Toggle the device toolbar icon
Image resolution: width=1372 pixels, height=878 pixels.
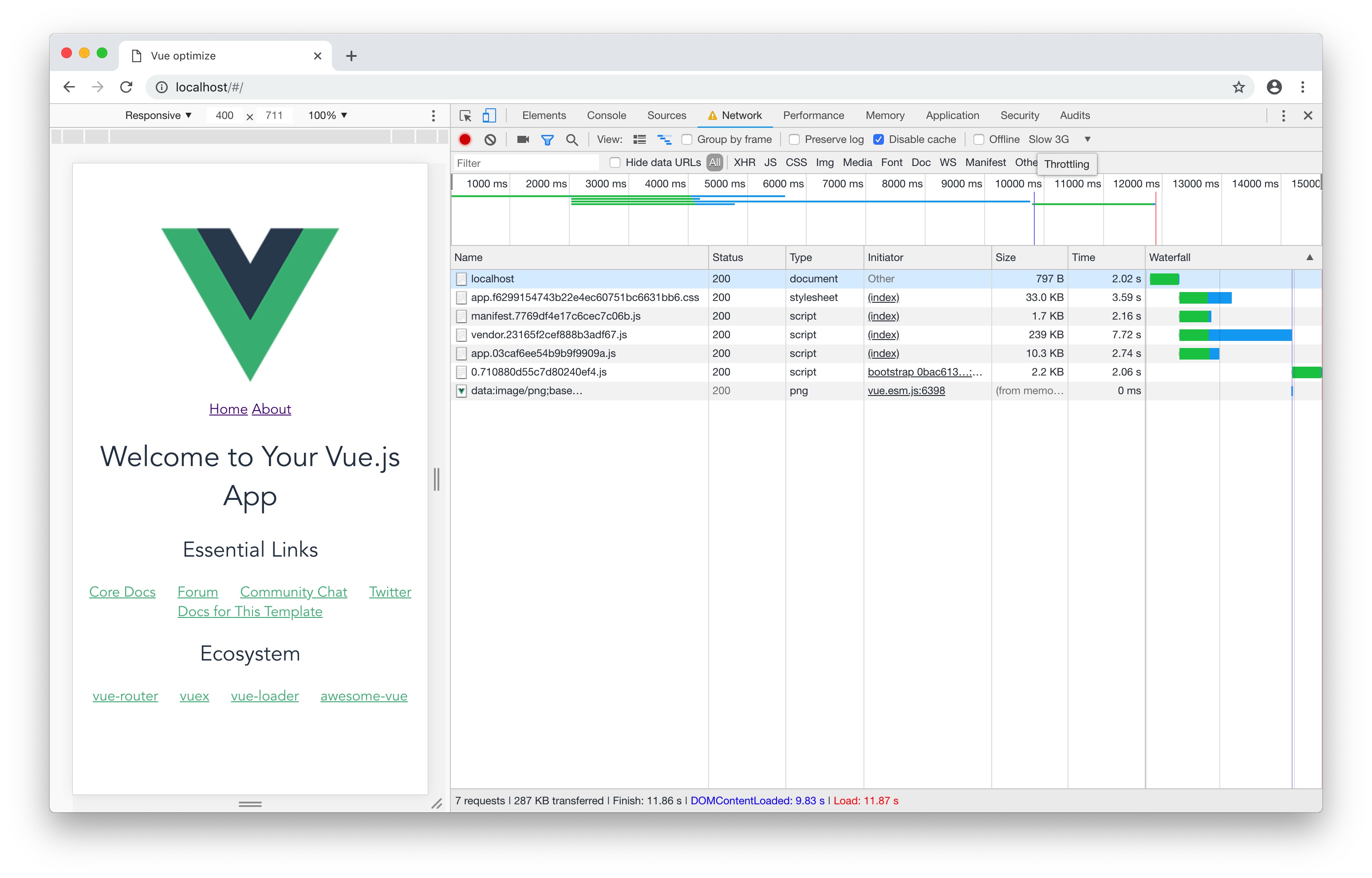click(489, 116)
